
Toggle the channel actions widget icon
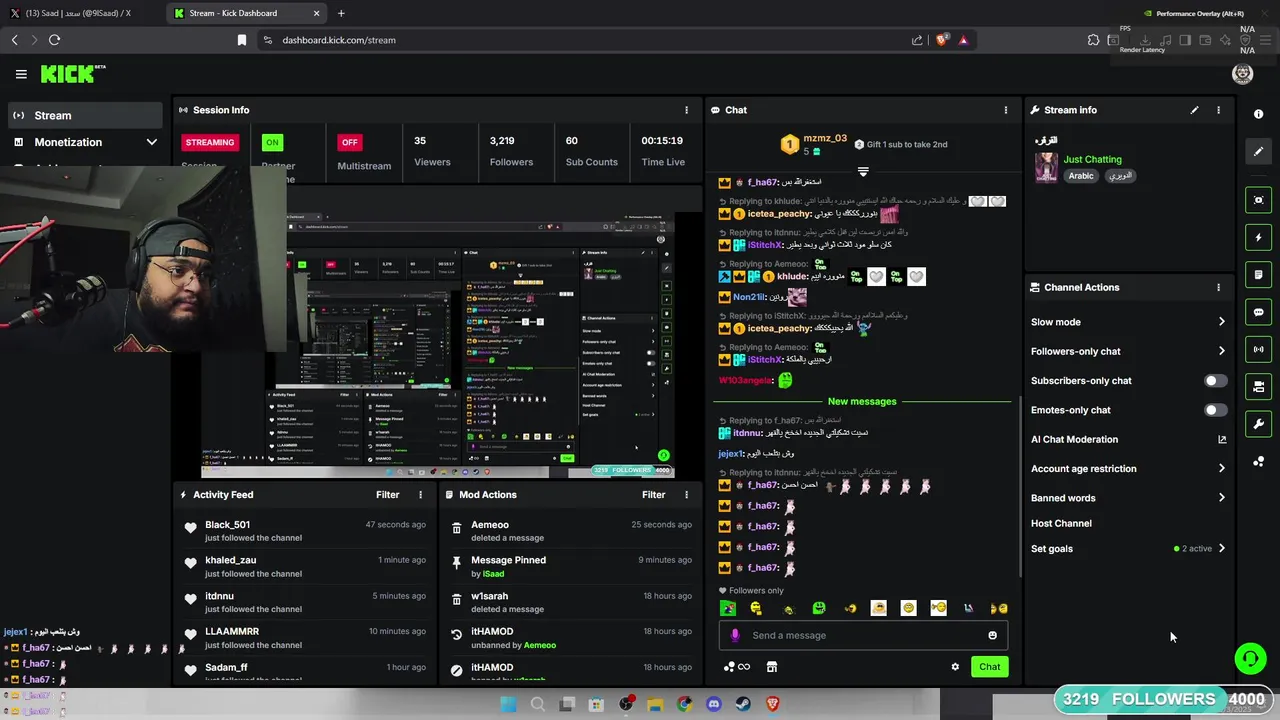point(1259,386)
